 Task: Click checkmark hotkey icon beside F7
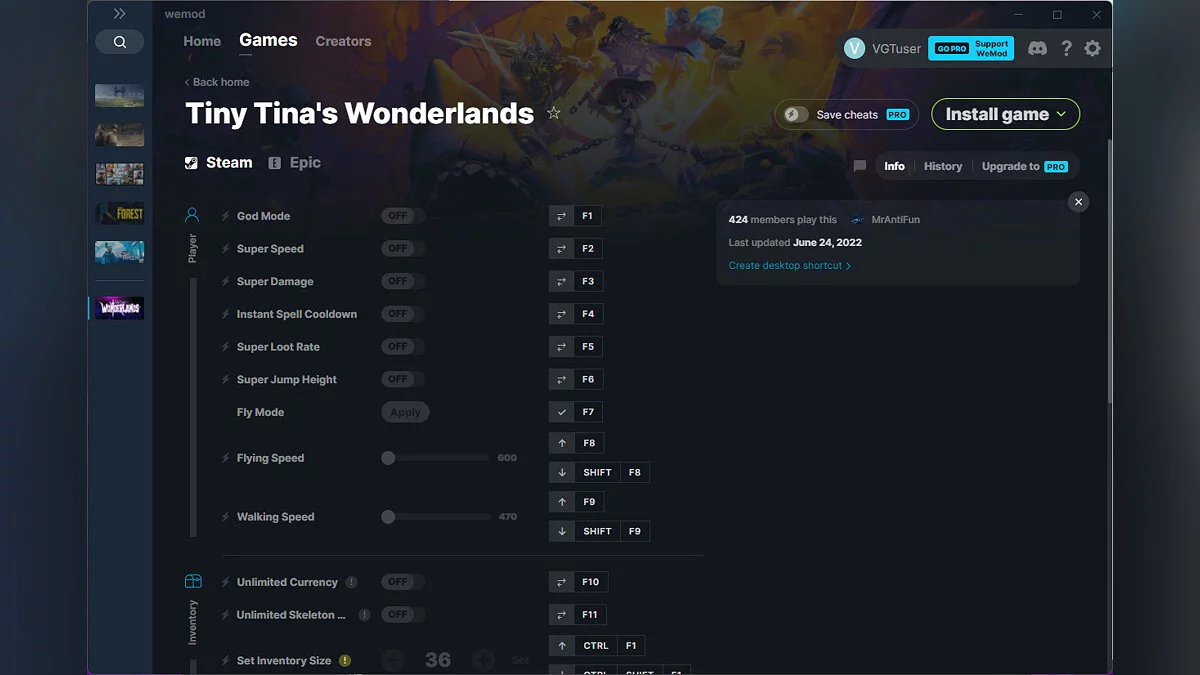click(x=561, y=412)
